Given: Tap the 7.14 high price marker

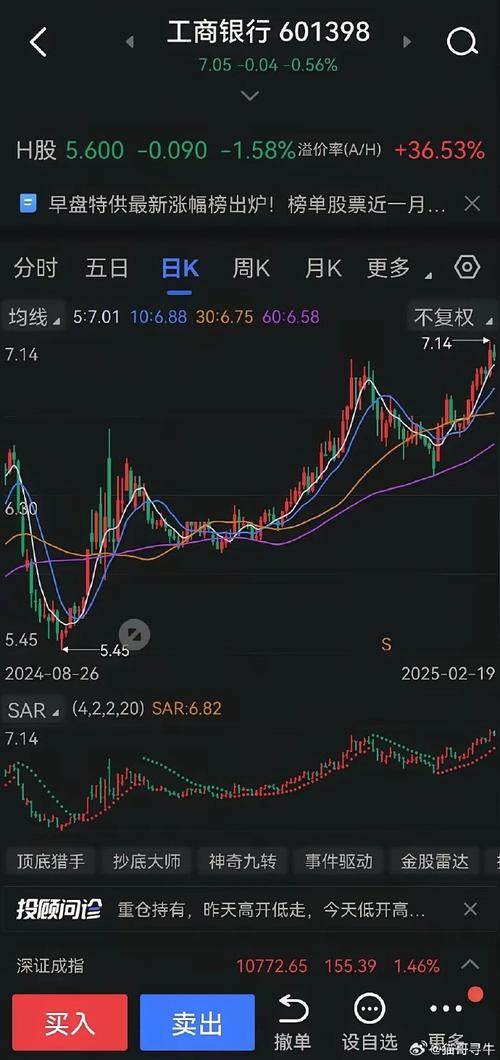Looking at the screenshot, I should pos(436,343).
